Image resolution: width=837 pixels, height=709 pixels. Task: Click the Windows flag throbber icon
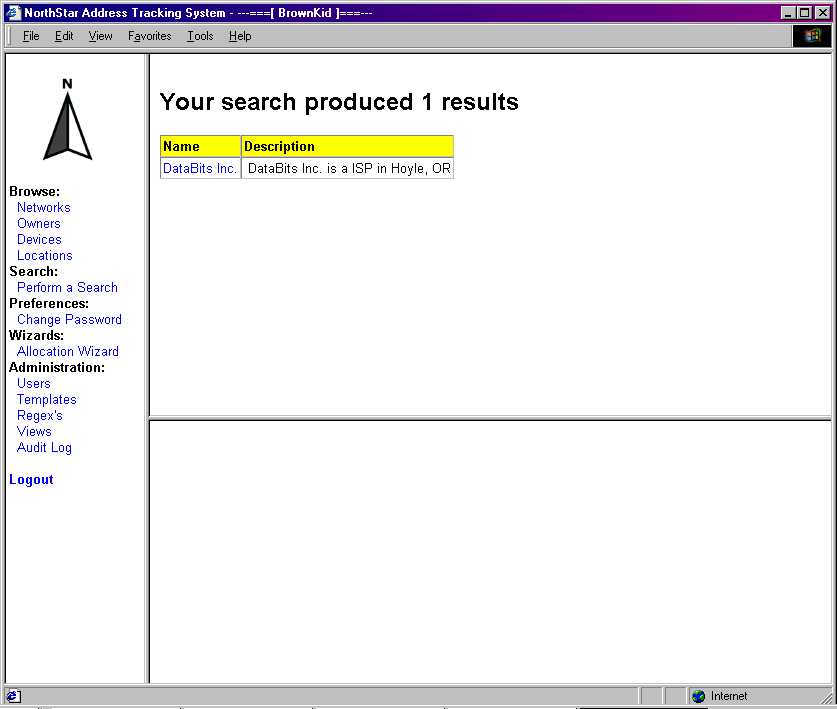pos(811,36)
